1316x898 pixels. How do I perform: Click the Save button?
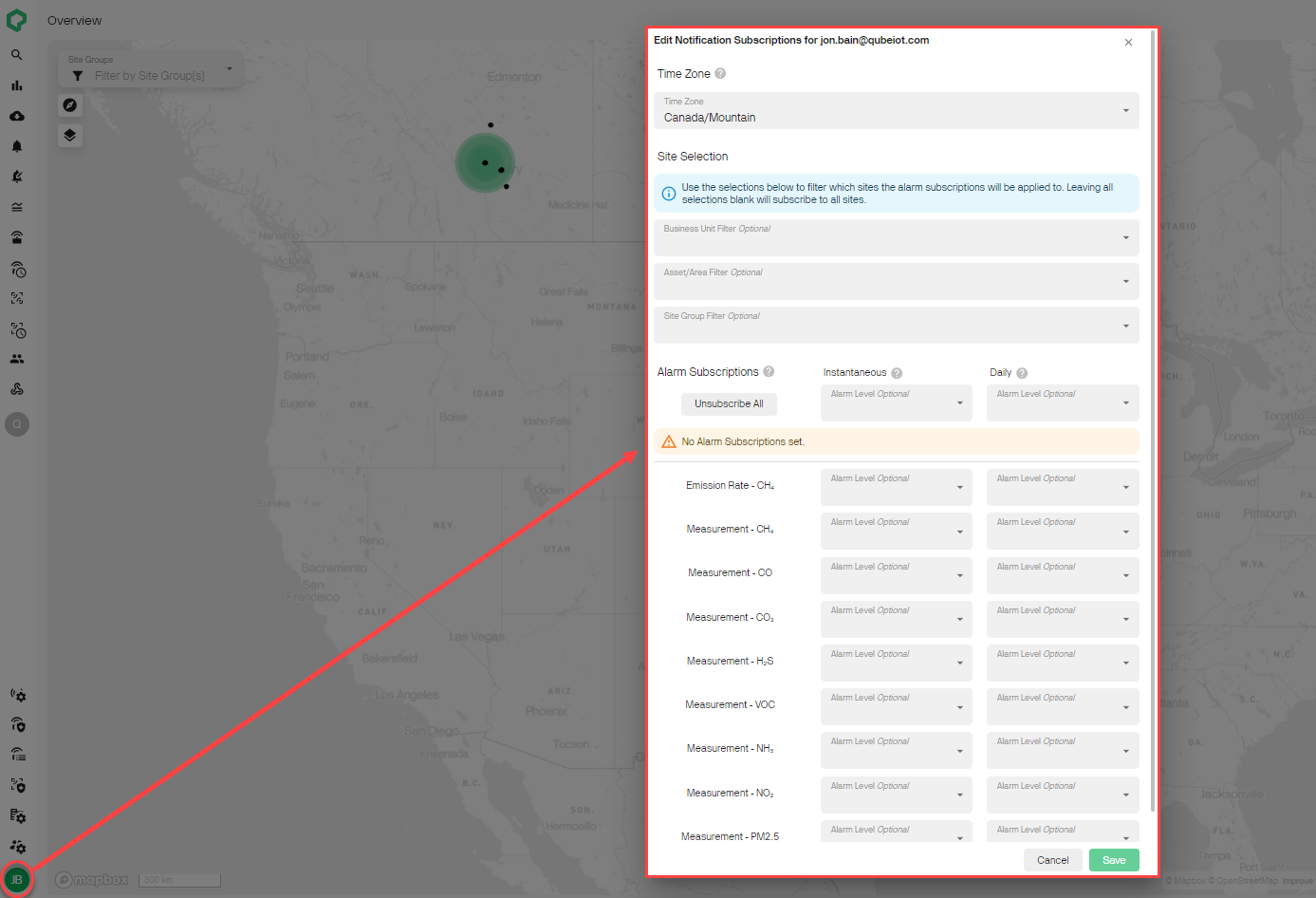[x=1114, y=860]
